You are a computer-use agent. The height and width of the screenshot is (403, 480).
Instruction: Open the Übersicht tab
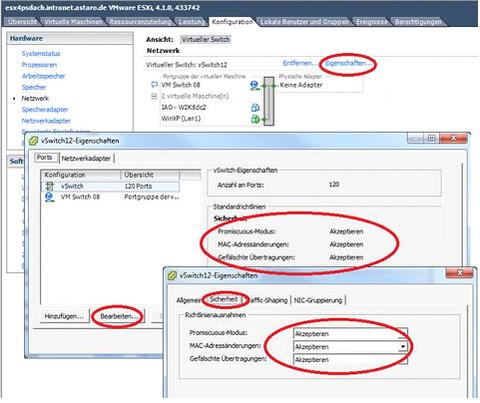point(22,22)
